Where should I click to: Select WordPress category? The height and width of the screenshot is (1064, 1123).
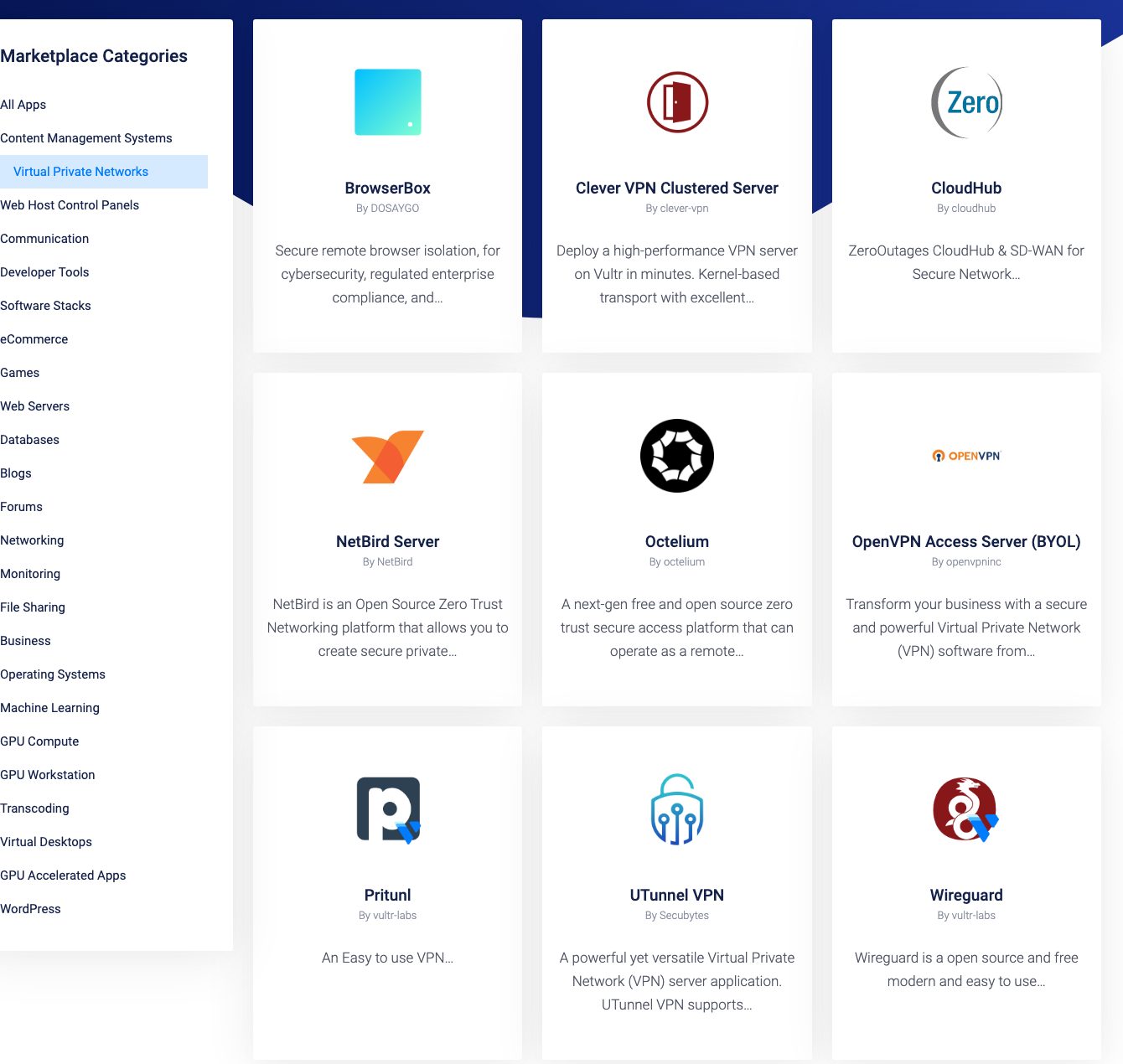30,909
